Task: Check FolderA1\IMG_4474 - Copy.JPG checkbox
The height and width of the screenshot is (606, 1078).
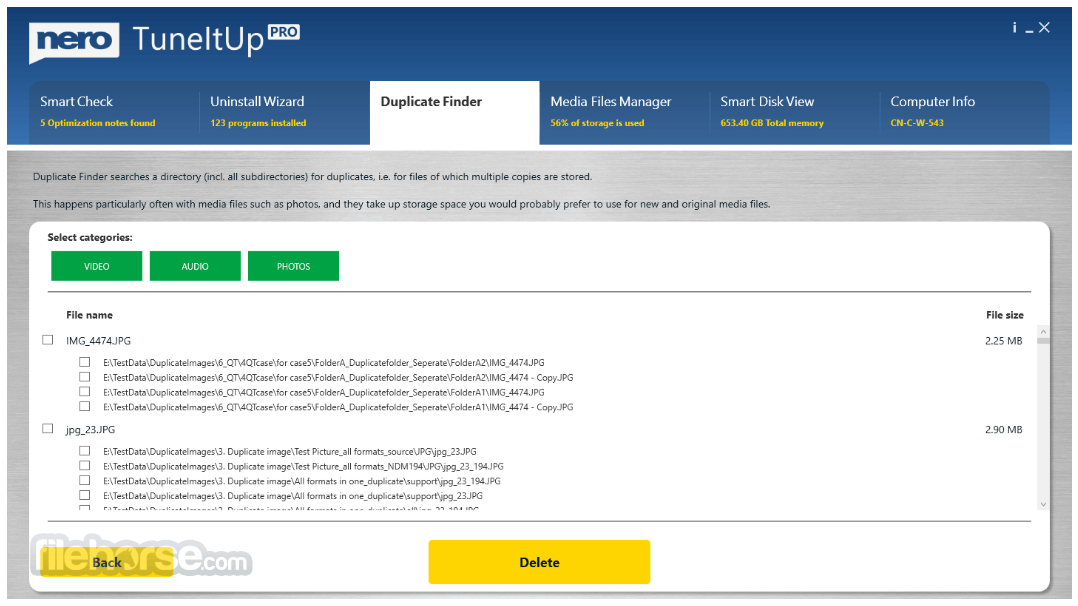Action: [85, 407]
